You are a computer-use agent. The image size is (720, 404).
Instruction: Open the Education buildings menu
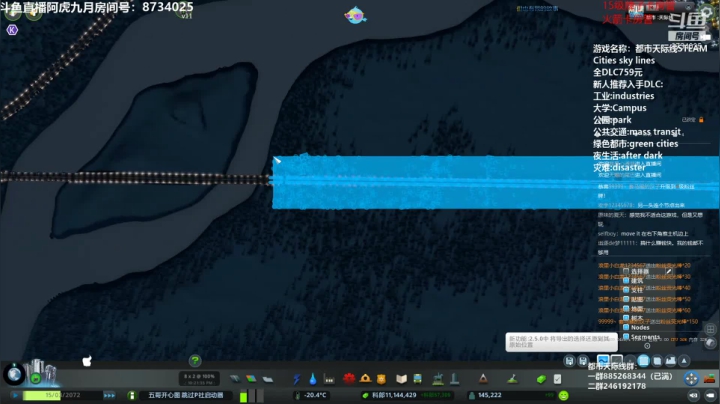tap(401, 379)
